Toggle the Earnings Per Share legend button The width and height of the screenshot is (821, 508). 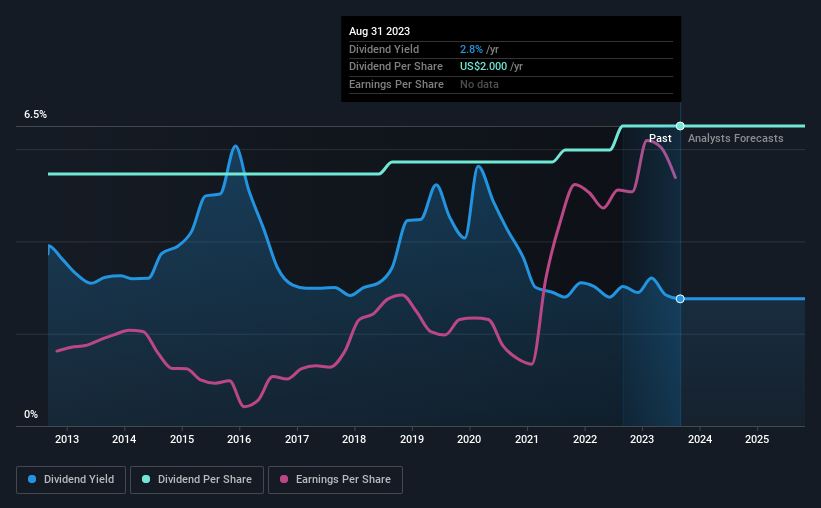(335, 480)
